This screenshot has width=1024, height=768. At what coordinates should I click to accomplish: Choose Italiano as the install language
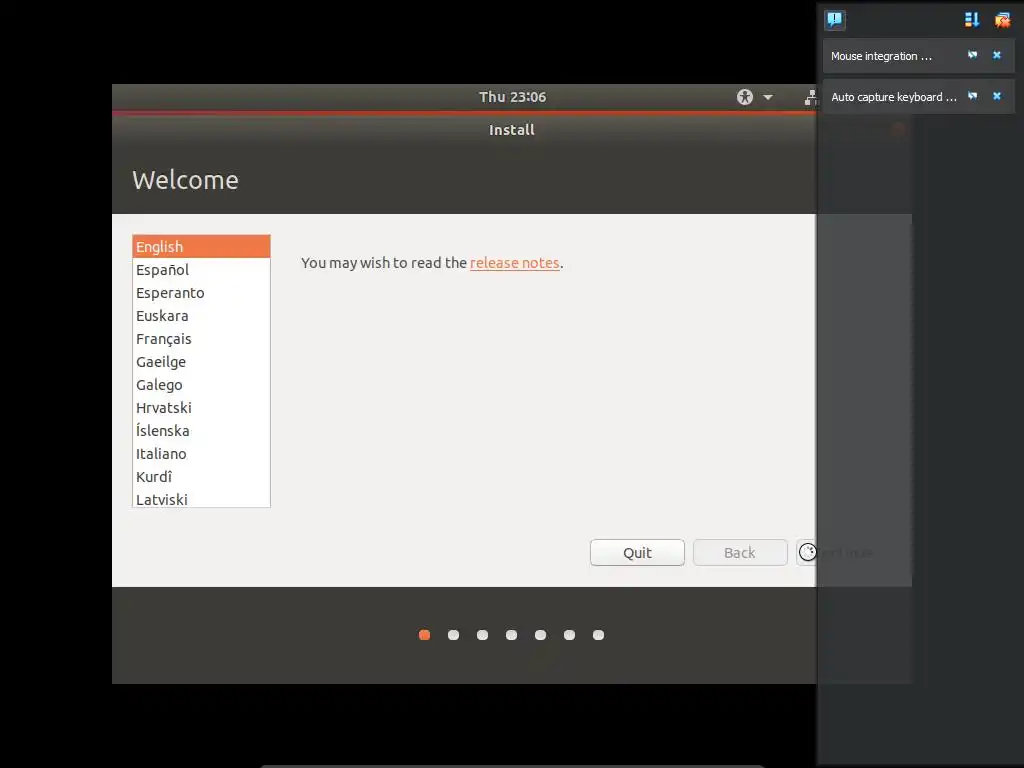[x=201, y=454]
